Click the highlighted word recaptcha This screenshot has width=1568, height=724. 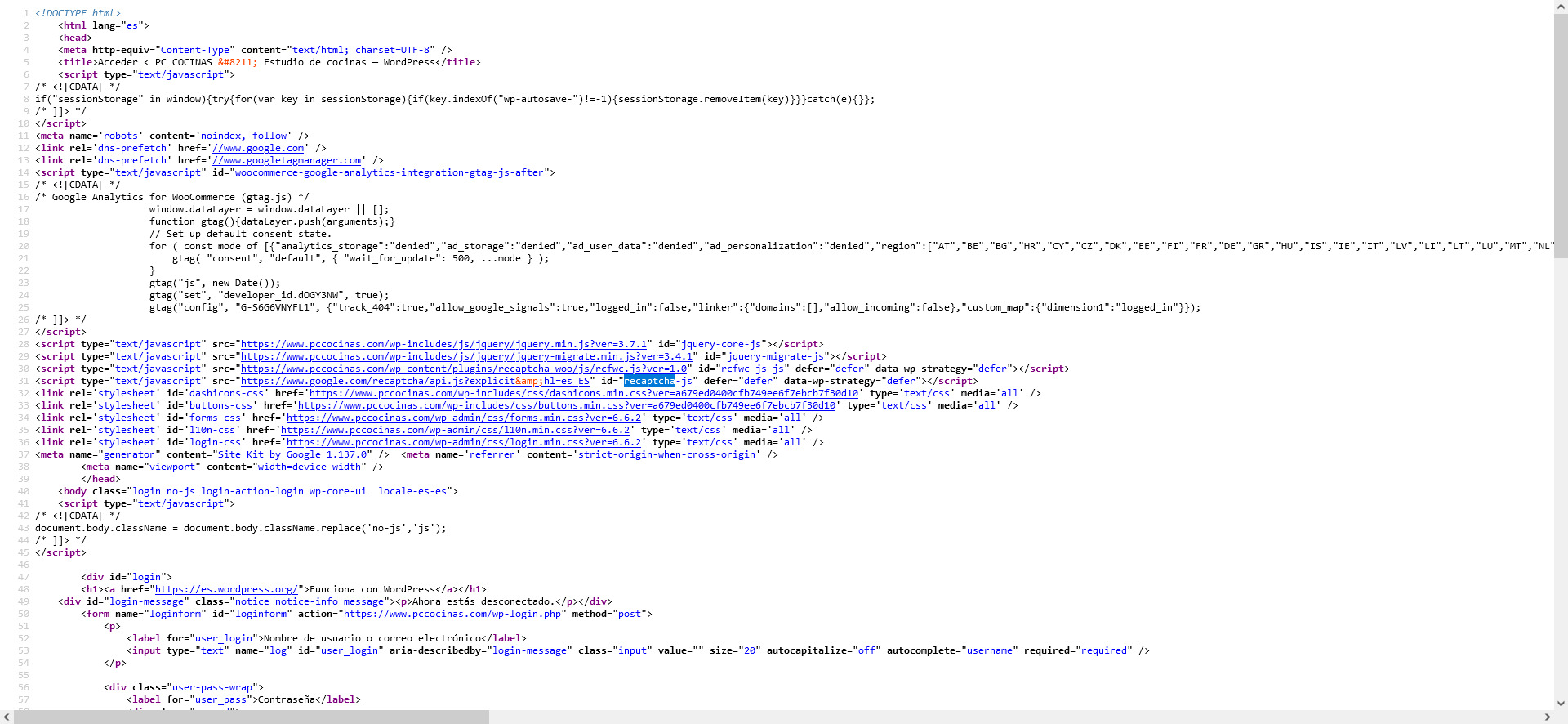649,381
